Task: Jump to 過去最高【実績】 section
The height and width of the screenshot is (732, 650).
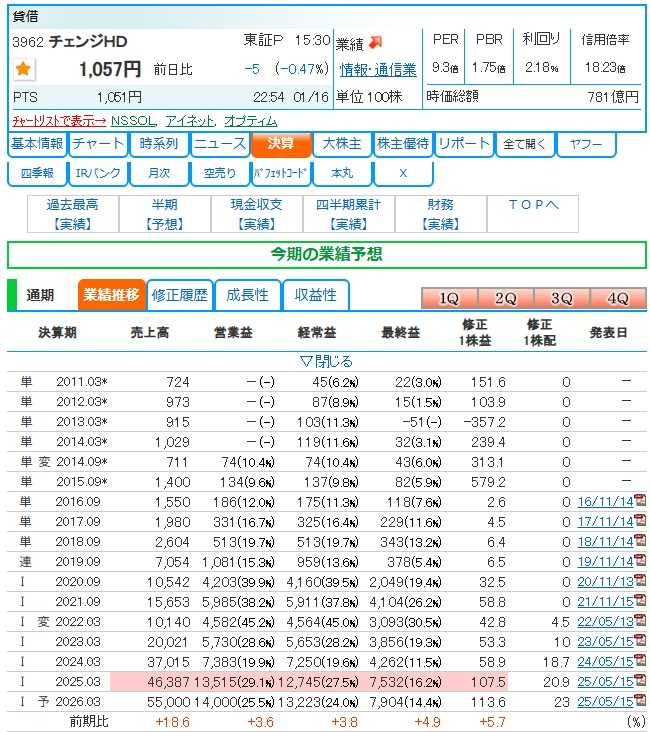Action: (x=73, y=214)
